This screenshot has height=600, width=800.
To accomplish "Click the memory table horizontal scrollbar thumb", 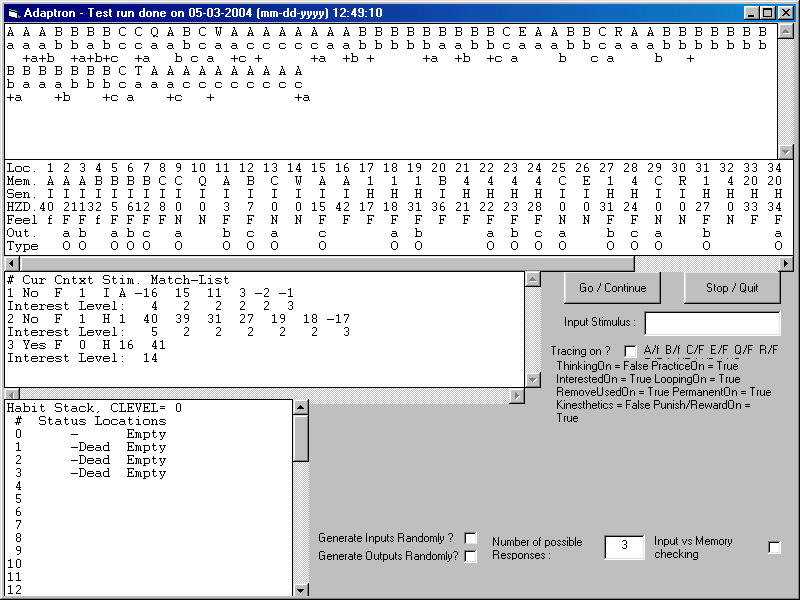I will 327,264.
